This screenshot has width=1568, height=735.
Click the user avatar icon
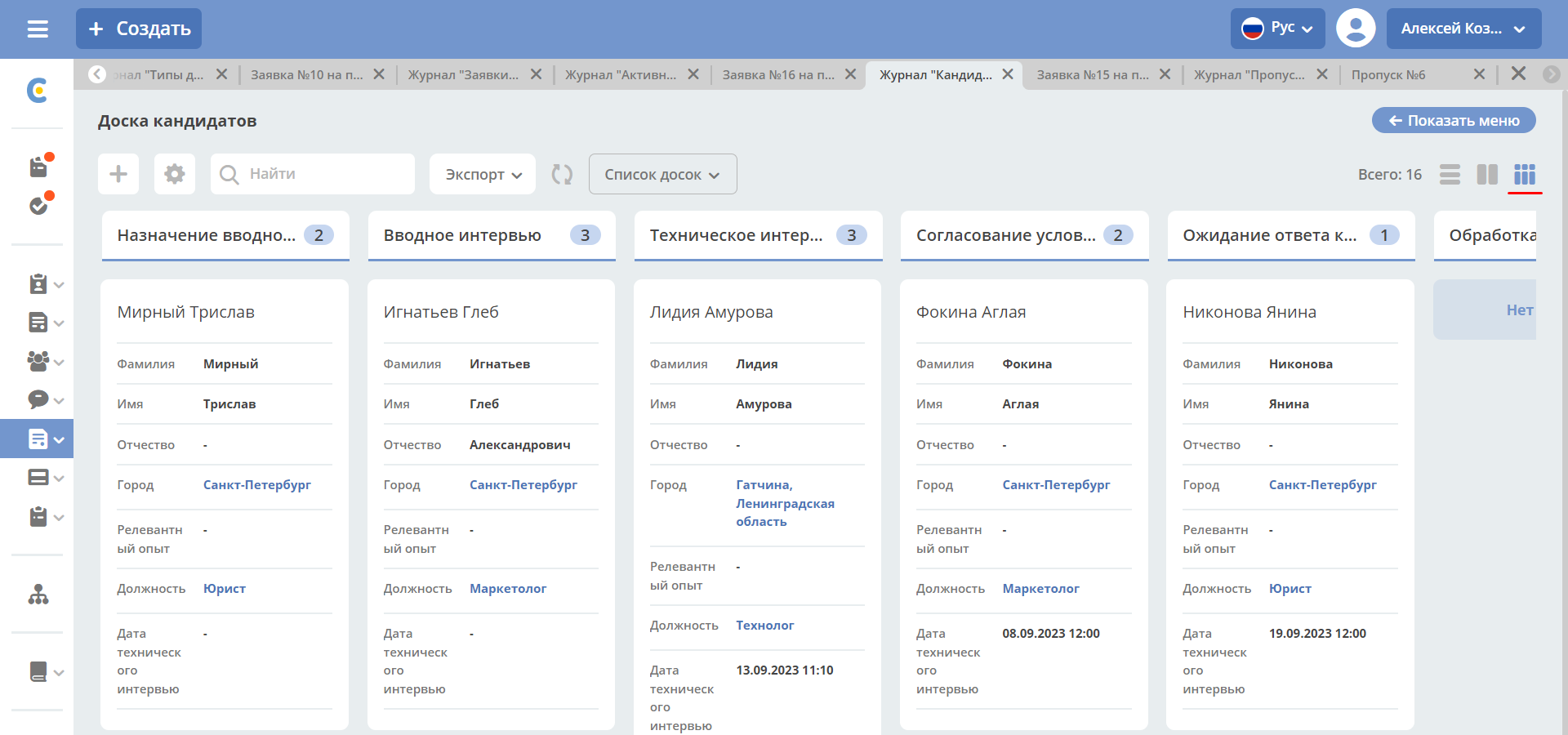(1356, 29)
